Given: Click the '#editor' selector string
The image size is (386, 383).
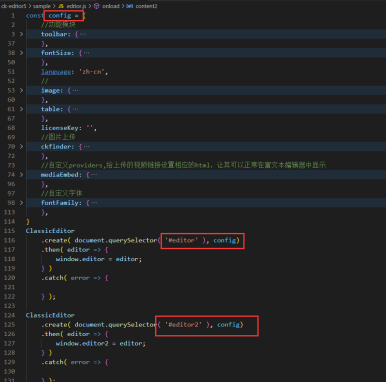Looking at the screenshot, I should click(181, 240).
